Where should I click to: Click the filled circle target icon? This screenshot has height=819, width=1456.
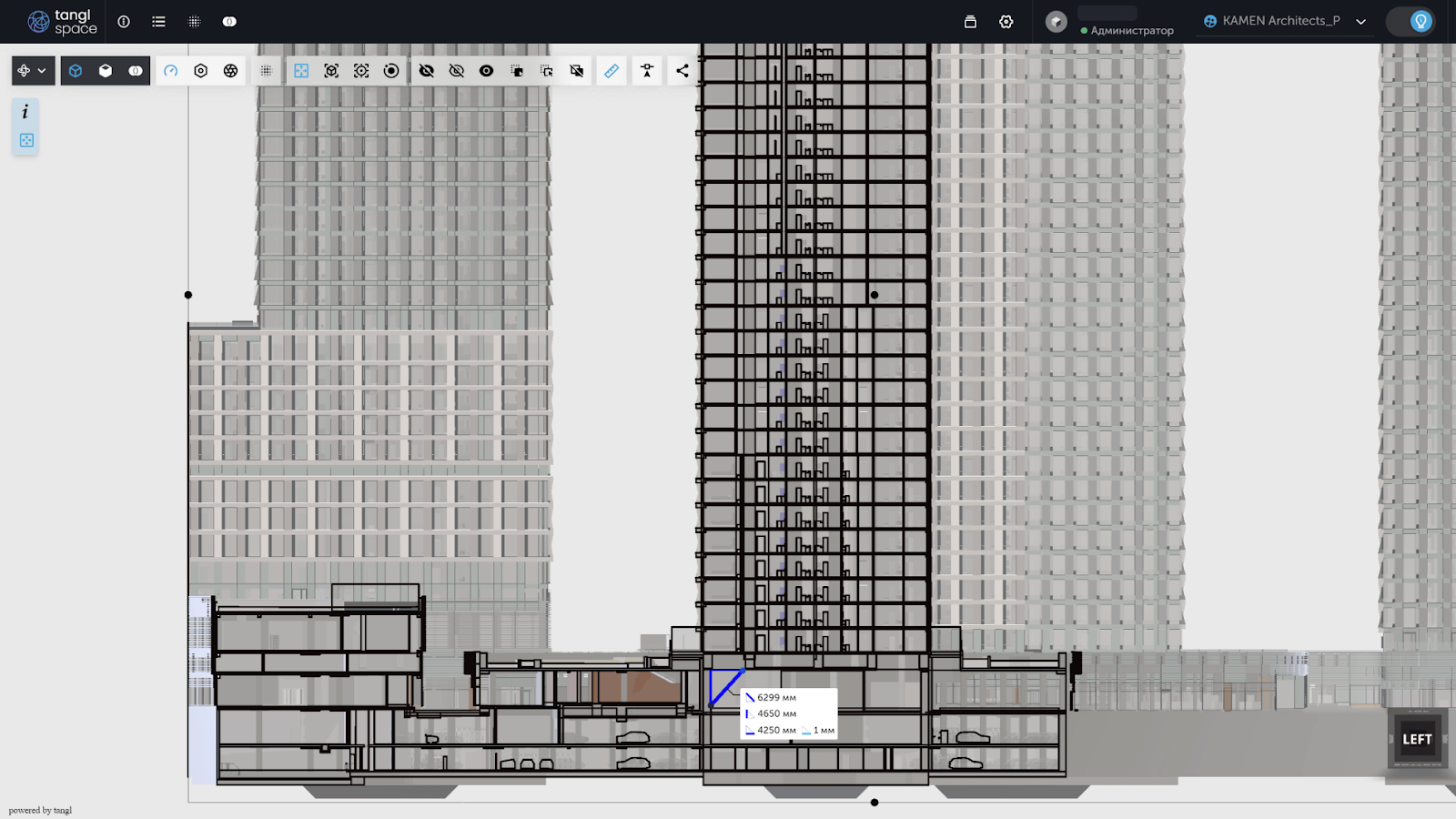(391, 71)
